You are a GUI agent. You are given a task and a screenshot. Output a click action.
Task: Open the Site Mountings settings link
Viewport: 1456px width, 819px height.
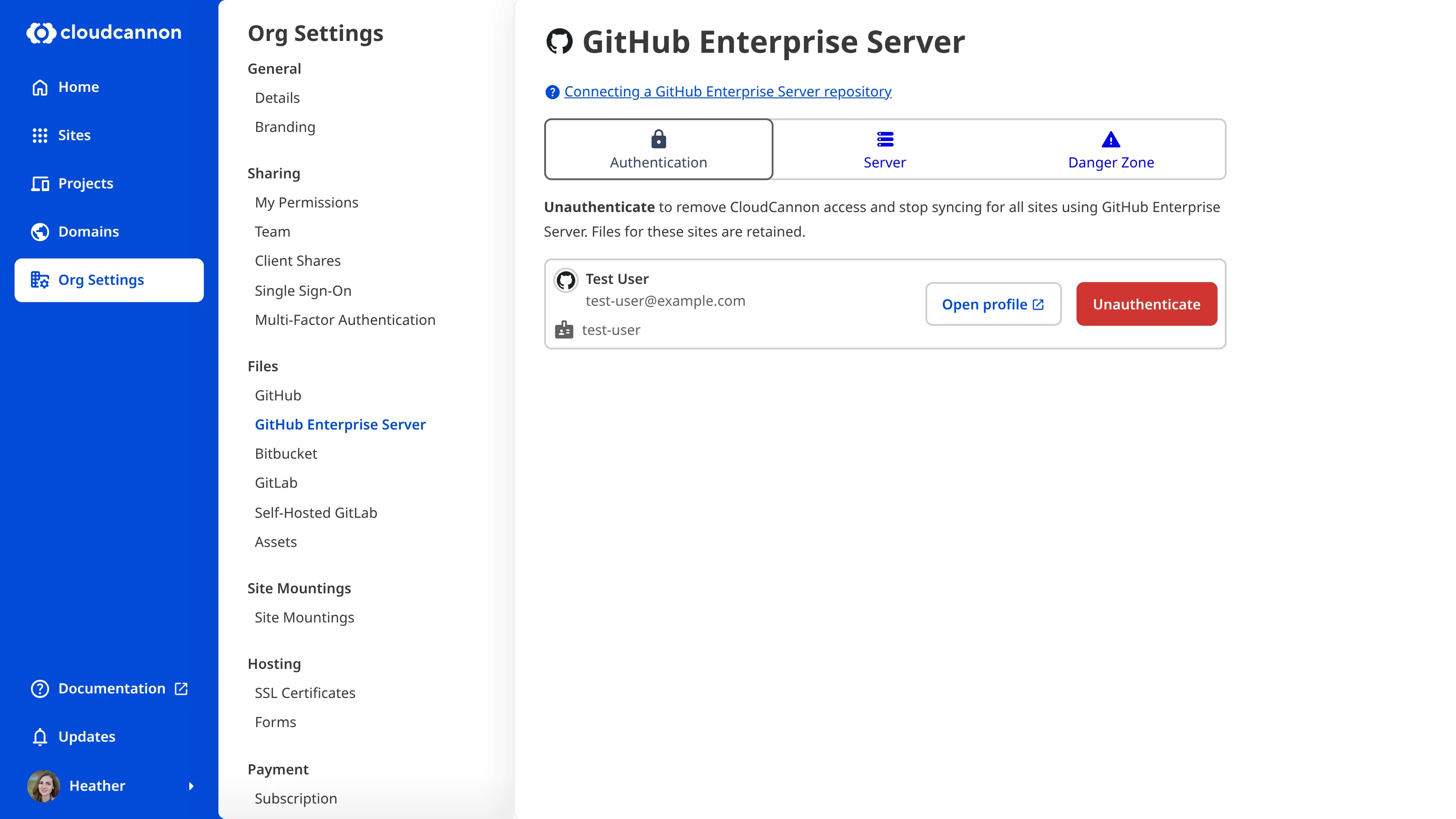pyautogui.click(x=304, y=617)
